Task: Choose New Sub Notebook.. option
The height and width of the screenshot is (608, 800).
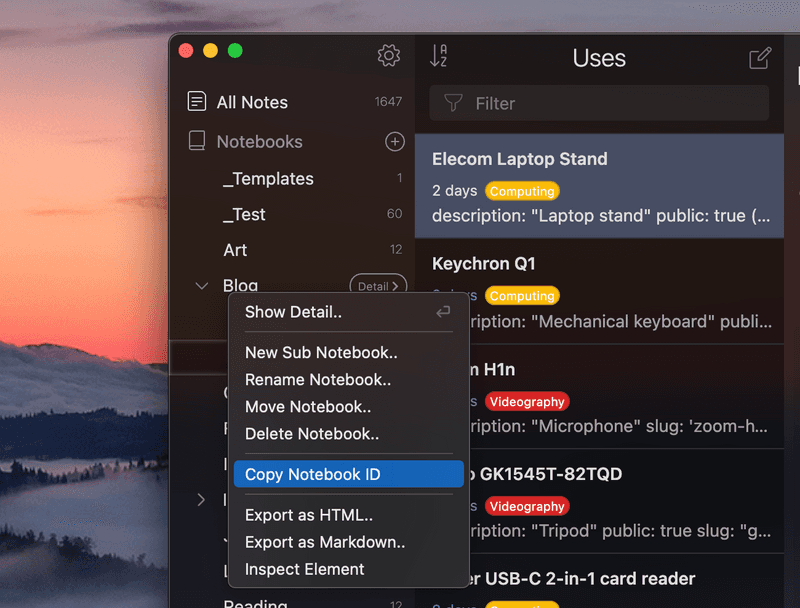Action: click(x=321, y=352)
